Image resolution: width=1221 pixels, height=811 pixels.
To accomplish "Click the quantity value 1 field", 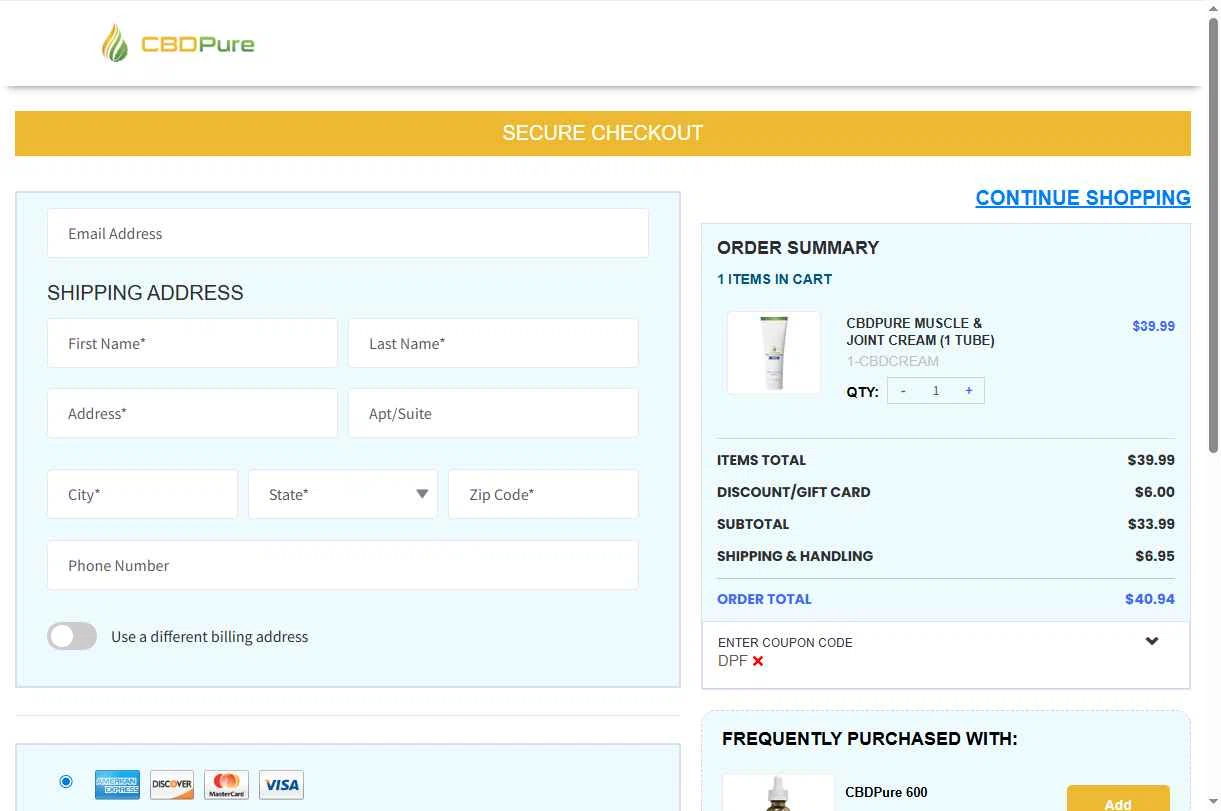I will click(936, 391).
